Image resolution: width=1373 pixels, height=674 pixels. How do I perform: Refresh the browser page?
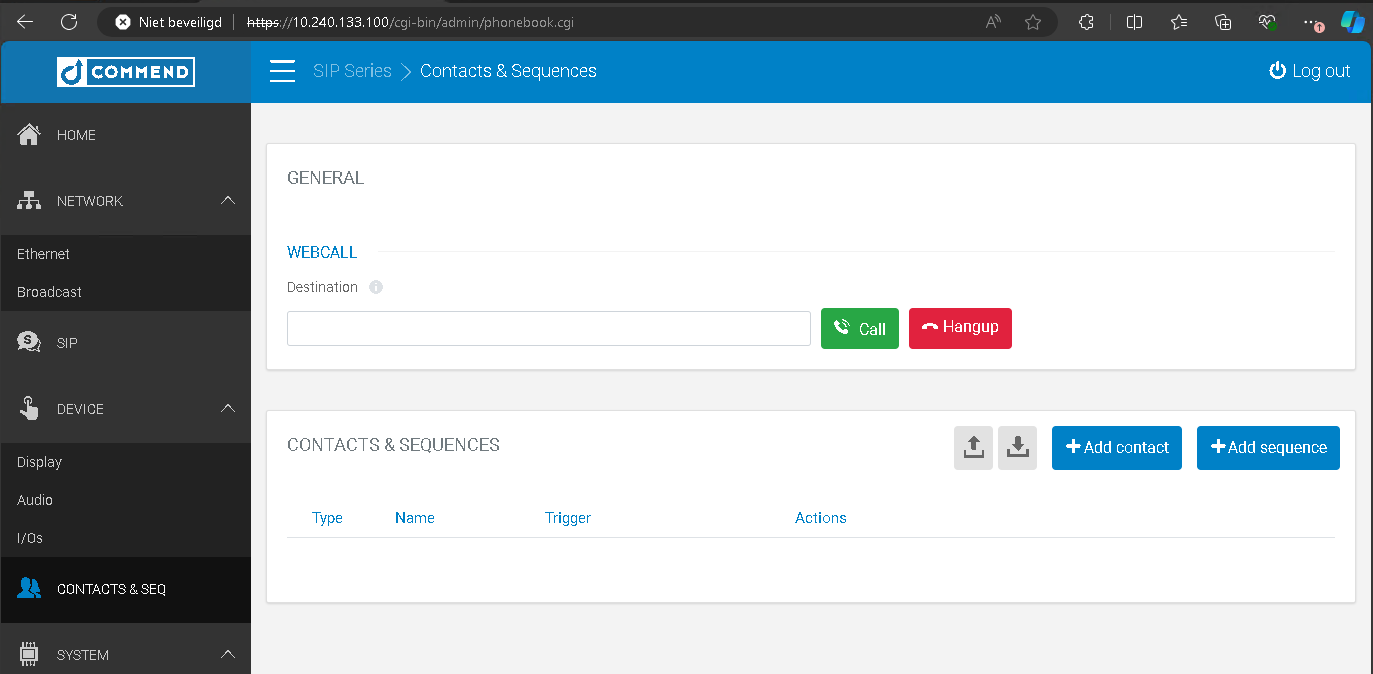pyautogui.click(x=69, y=22)
